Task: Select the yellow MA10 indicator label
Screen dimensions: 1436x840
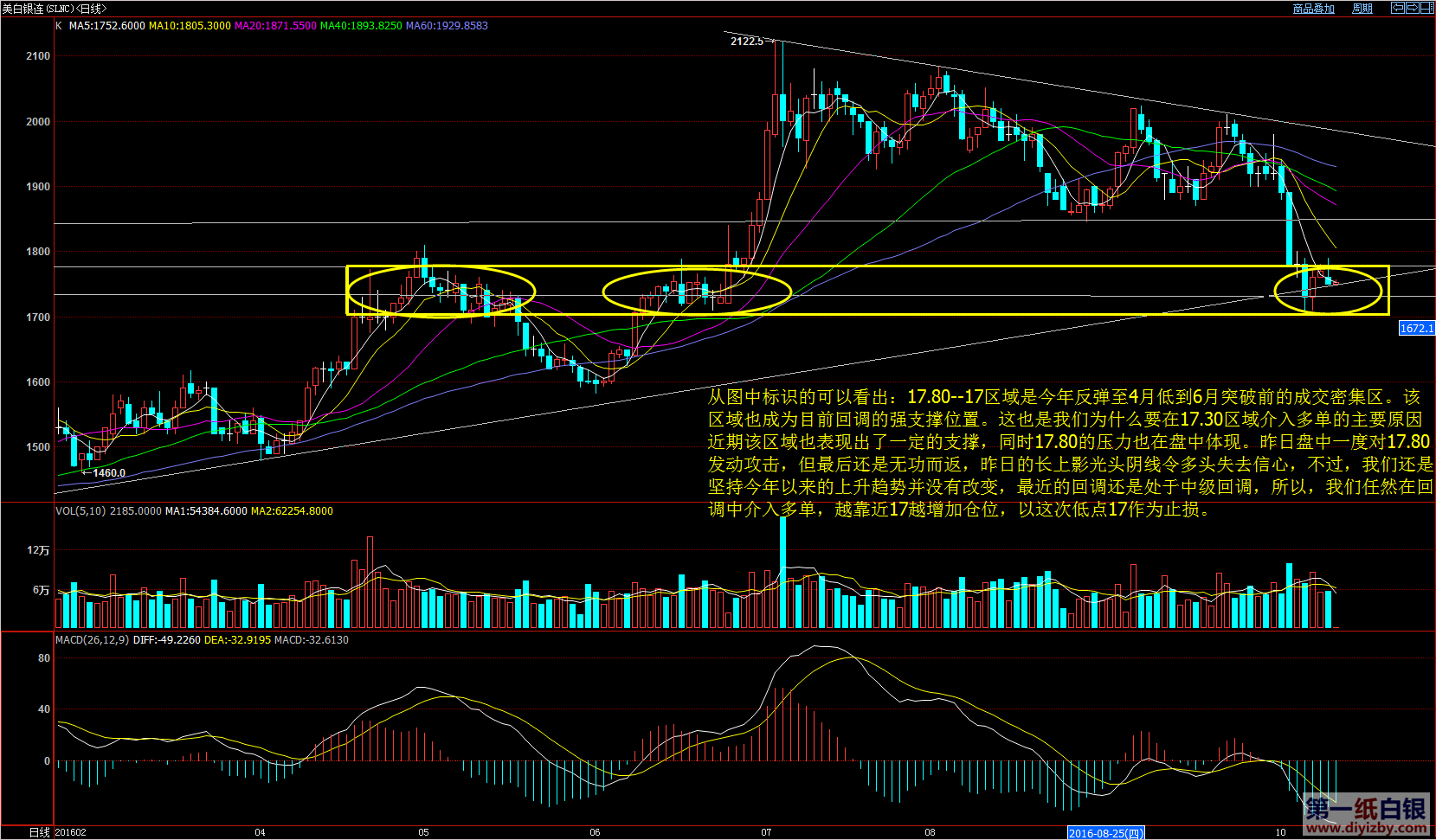Action: point(190,26)
